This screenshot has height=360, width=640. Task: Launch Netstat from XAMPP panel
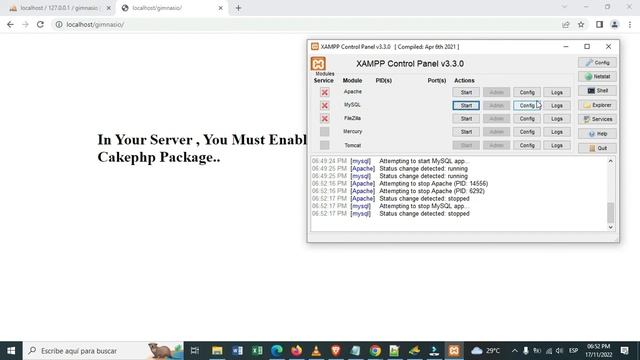(x=597, y=77)
